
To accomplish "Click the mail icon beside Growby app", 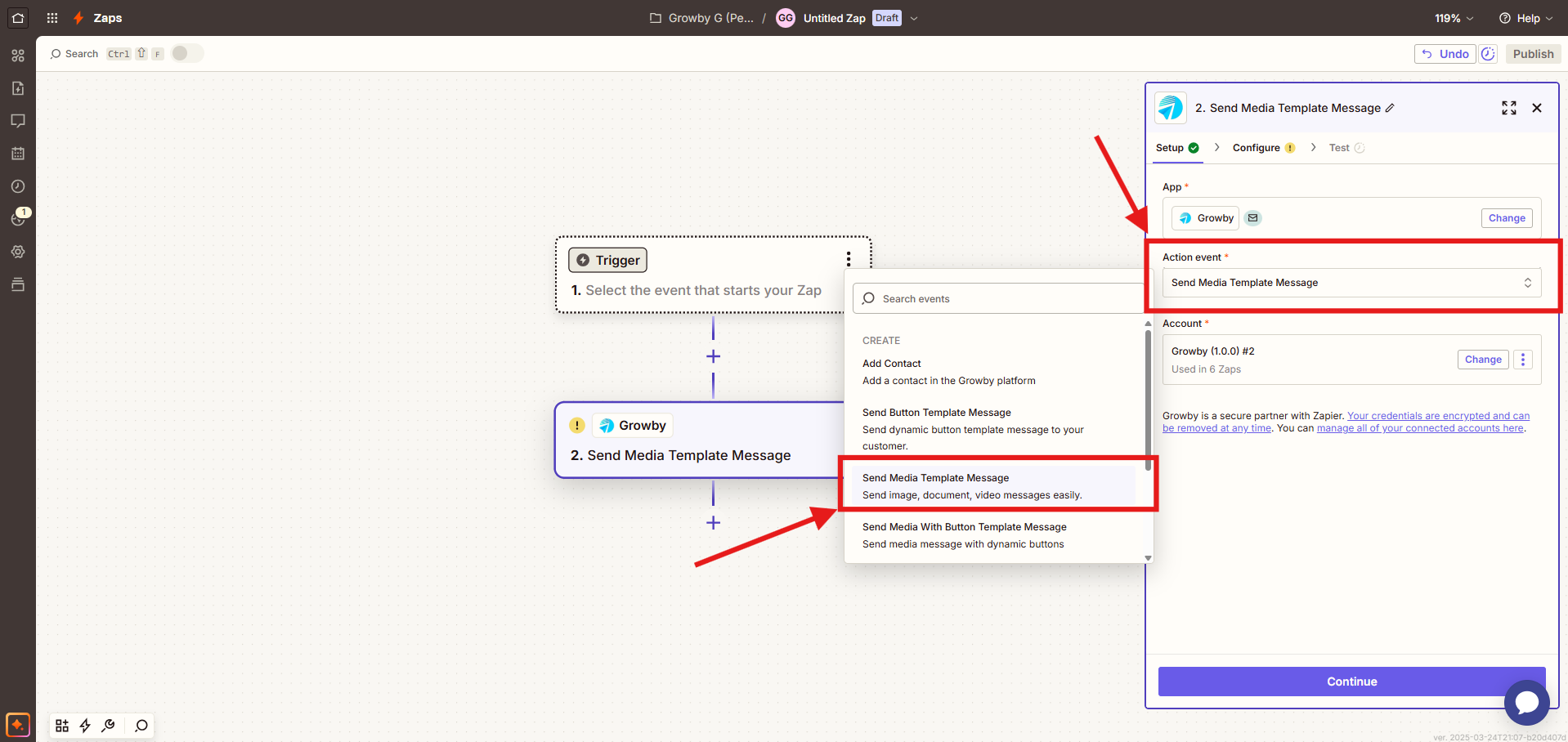I will (1252, 218).
